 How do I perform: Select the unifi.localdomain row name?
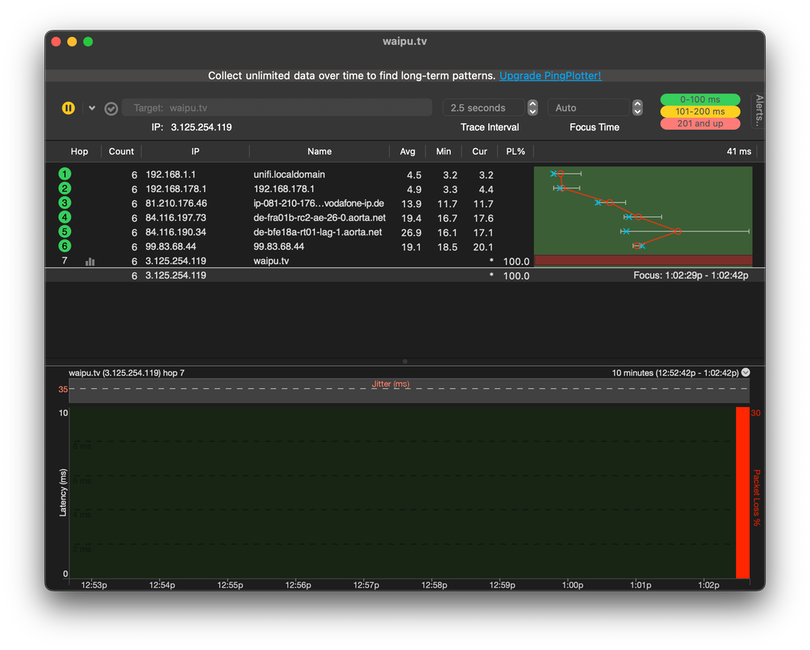point(289,175)
